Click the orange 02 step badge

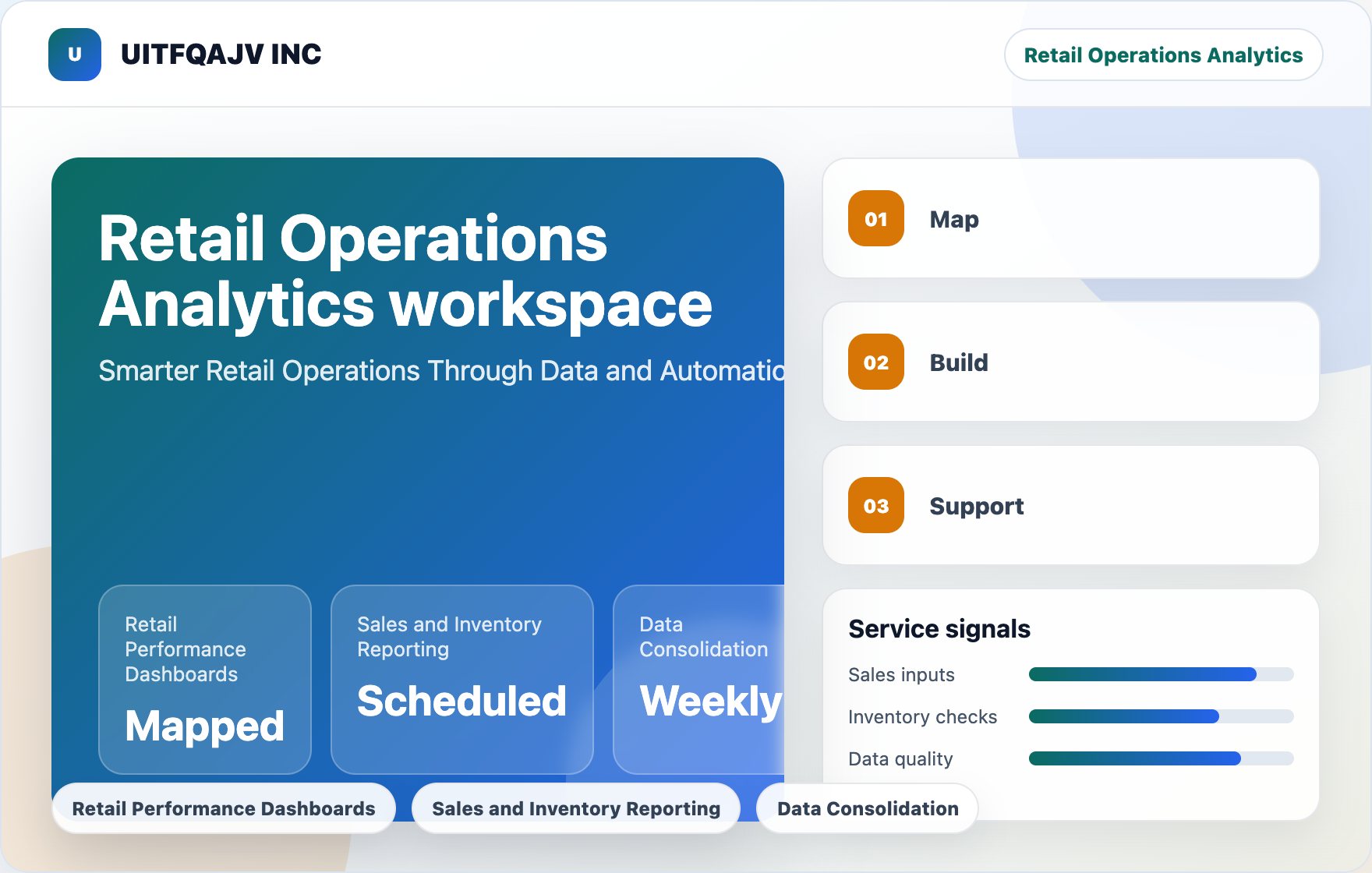pyautogui.click(x=876, y=362)
